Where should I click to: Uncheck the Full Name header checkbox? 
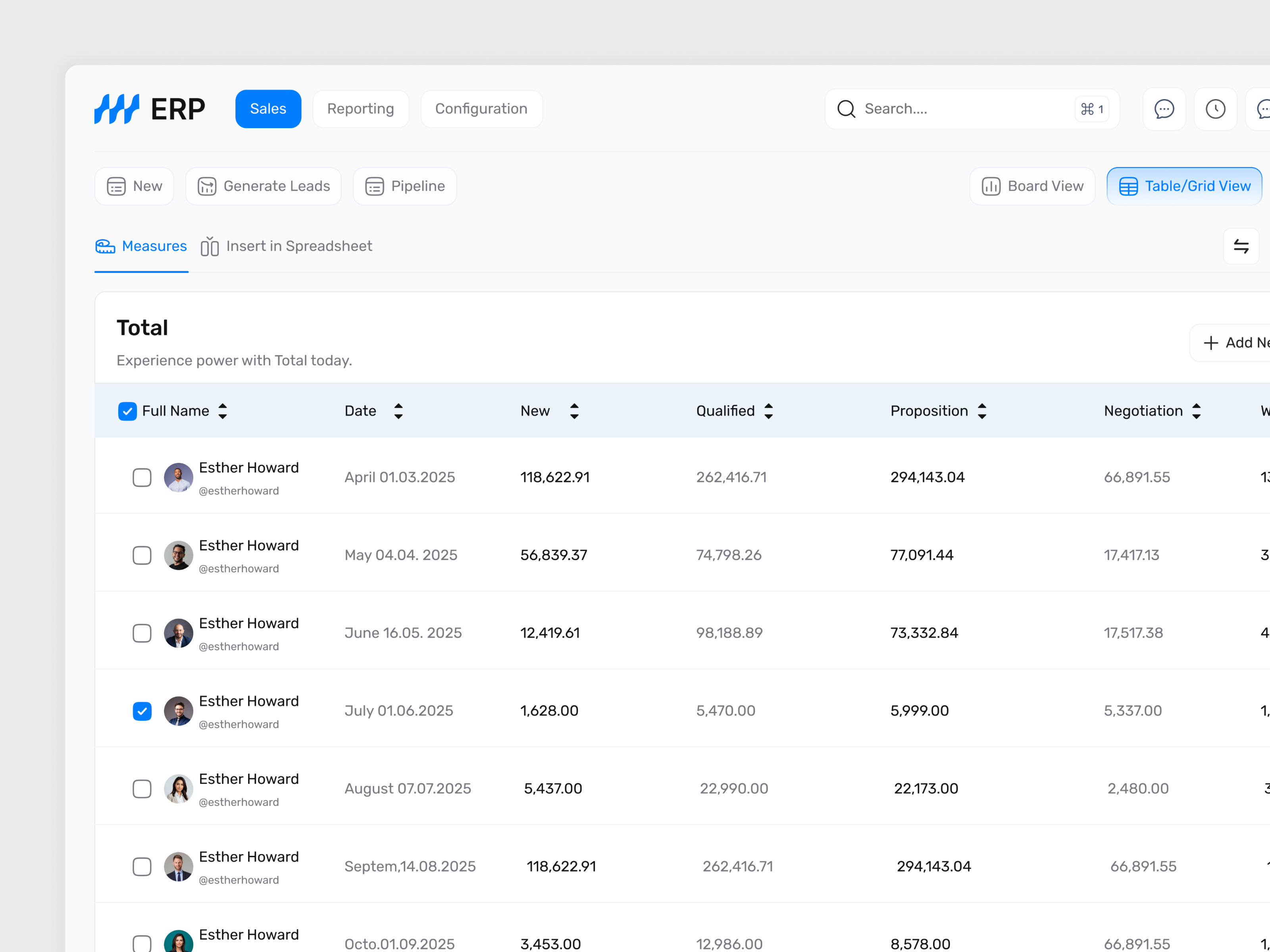tap(127, 411)
